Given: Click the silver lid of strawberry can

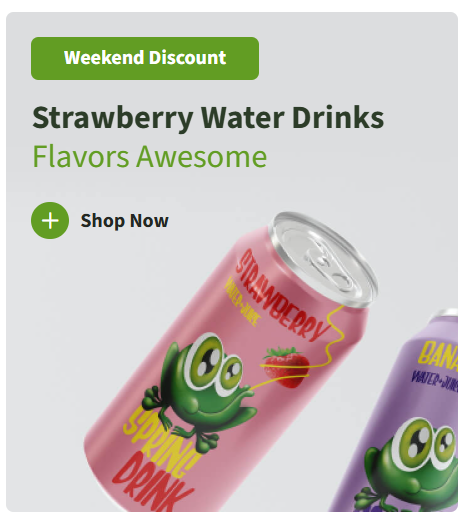Looking at the screenshot, I should (323, 258).
